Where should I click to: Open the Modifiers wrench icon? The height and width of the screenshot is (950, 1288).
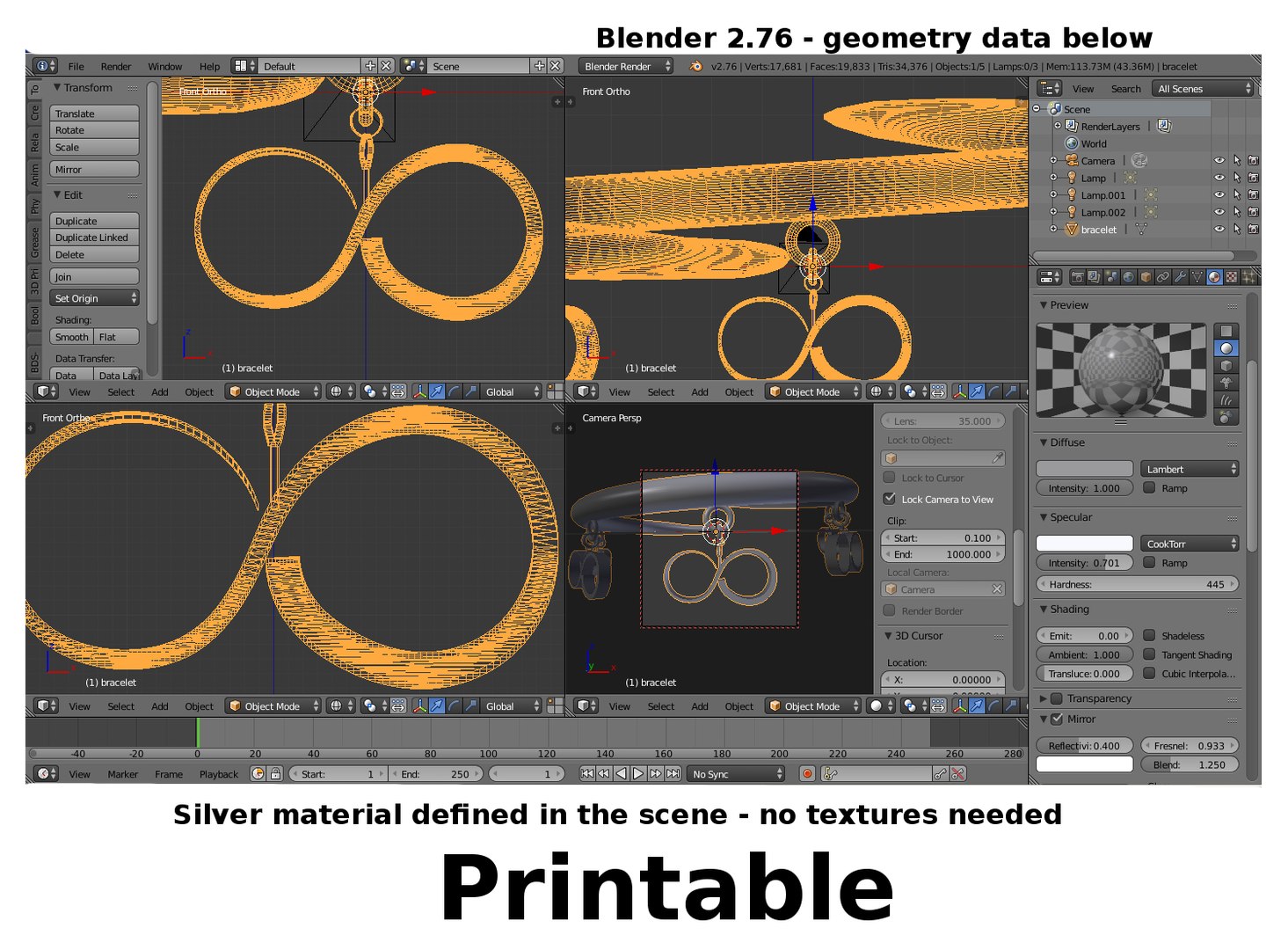(1180, 277)
